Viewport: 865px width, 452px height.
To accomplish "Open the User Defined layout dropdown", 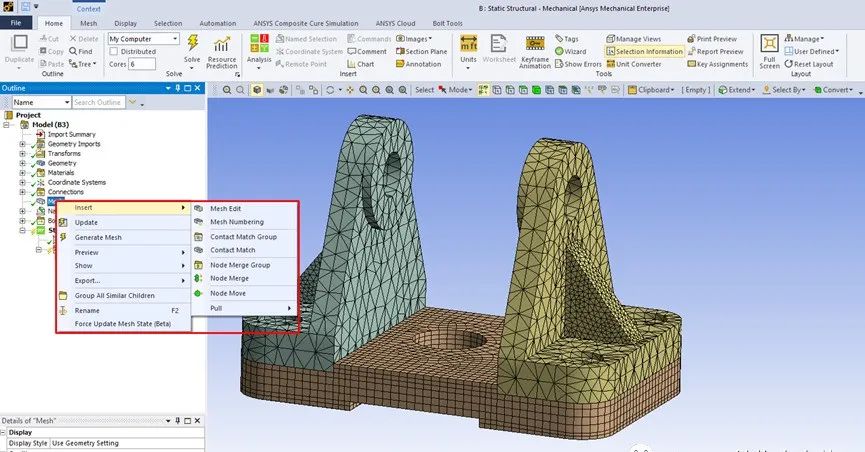I will coord(811,51).
